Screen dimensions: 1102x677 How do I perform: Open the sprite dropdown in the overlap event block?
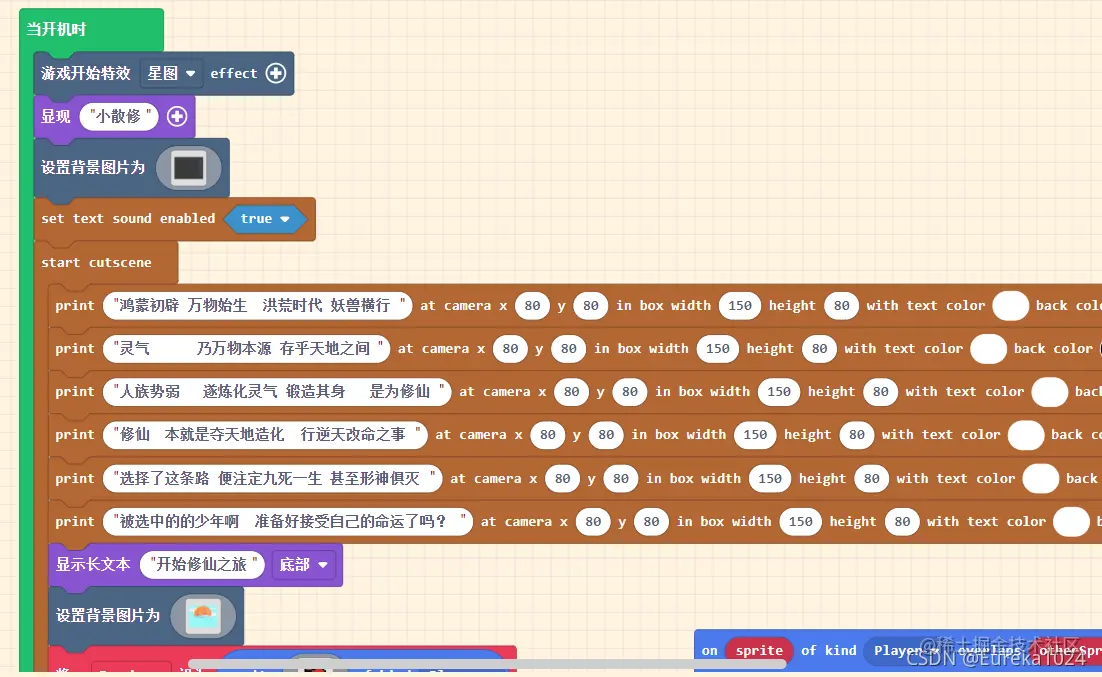coord(759,650)
